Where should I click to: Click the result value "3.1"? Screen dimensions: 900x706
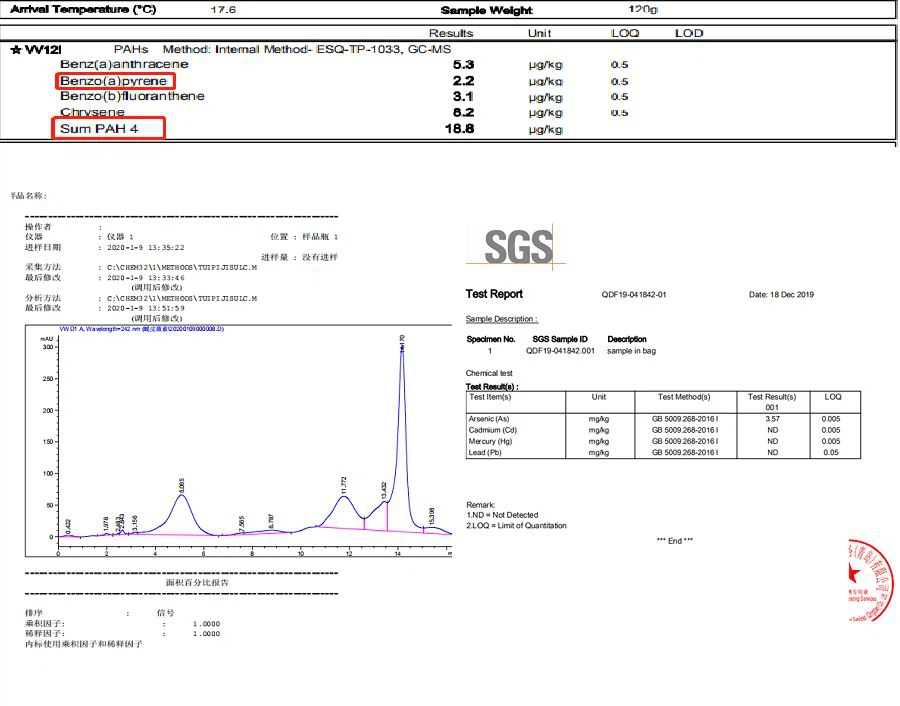tap(463, 96)
